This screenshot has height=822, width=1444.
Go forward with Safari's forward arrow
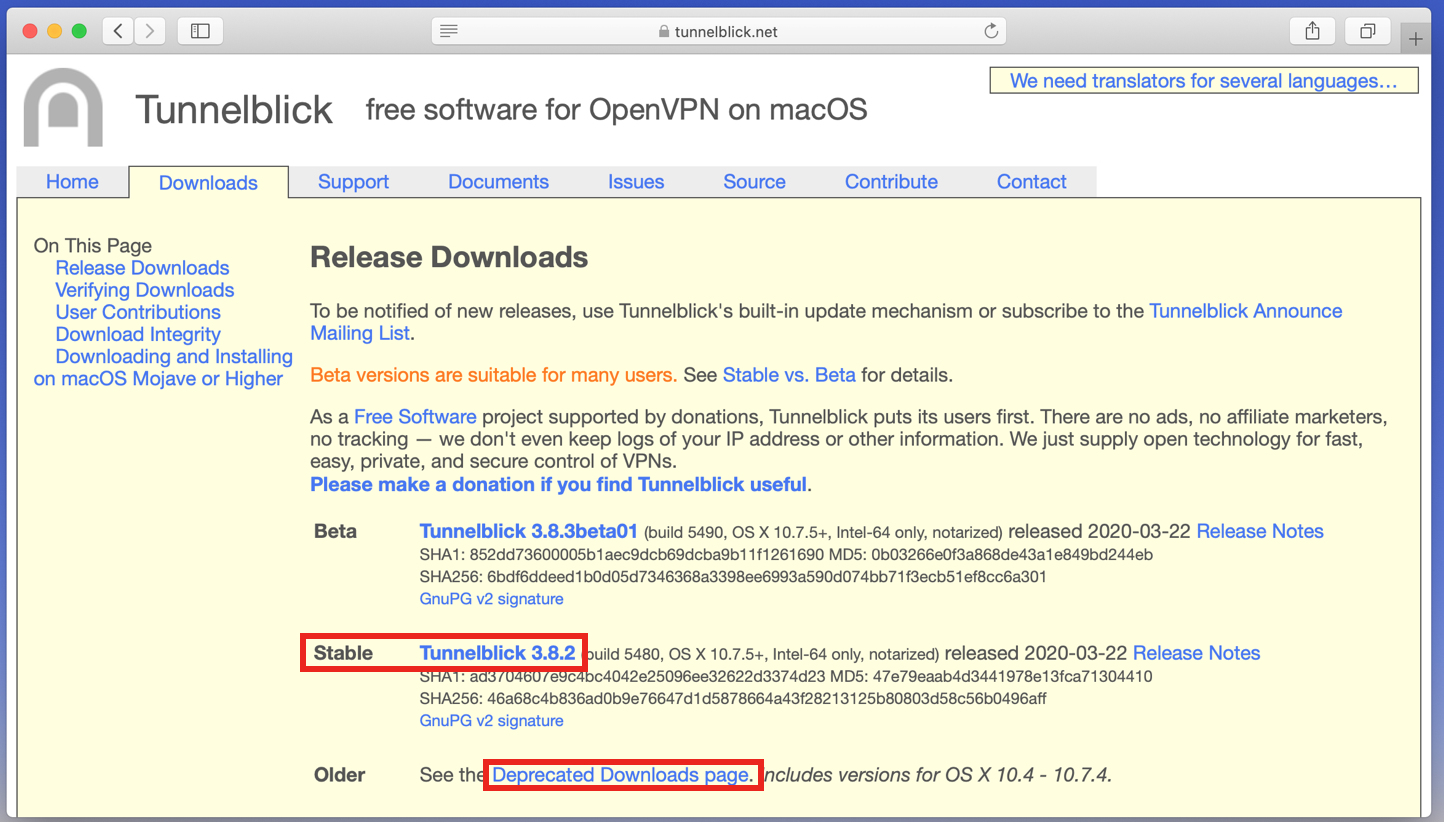tap(150, 31)
